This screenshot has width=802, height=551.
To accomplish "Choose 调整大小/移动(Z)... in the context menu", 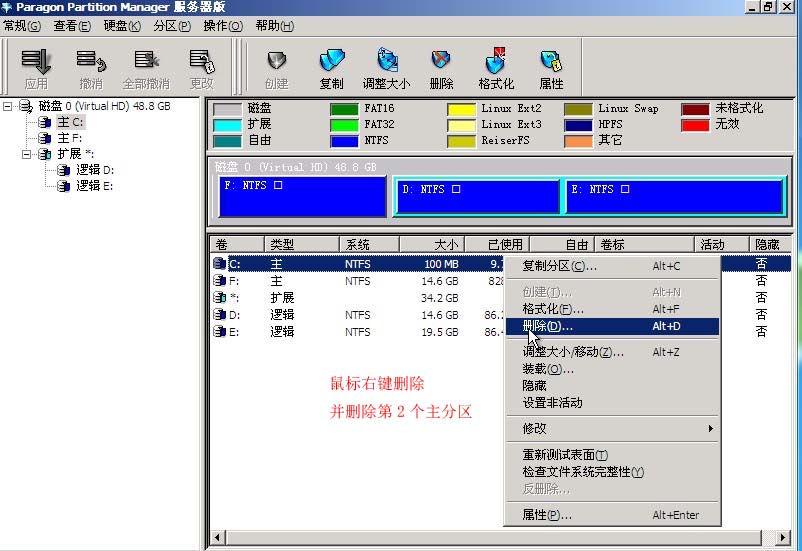I will (612, 352).
